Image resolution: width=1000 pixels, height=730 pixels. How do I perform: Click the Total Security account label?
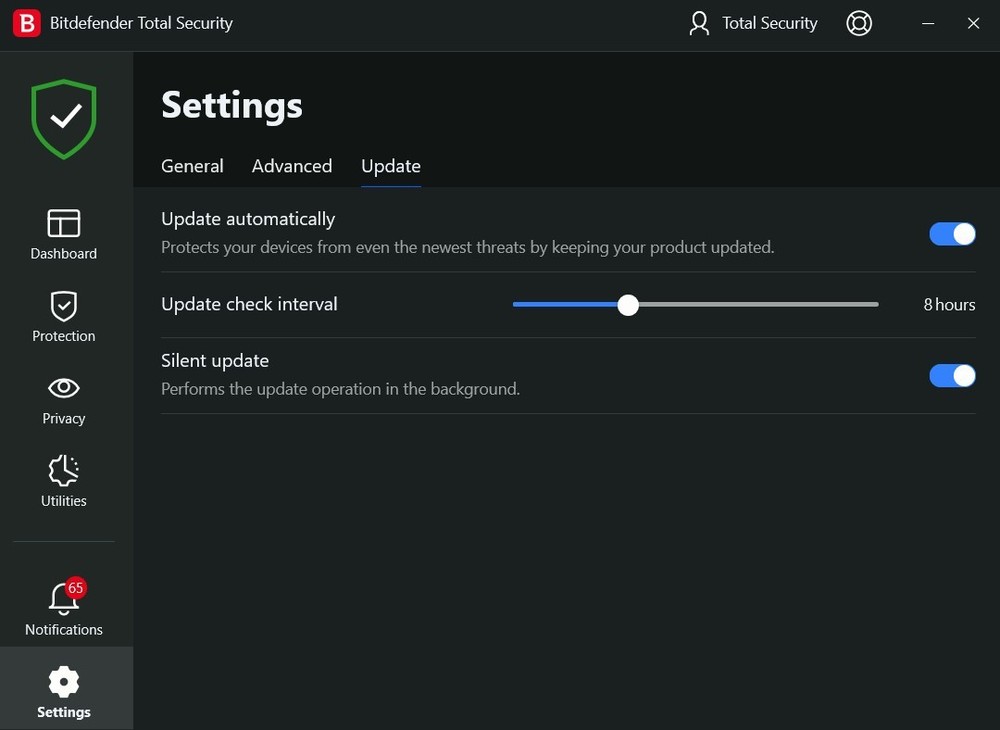tap(769, 23)
